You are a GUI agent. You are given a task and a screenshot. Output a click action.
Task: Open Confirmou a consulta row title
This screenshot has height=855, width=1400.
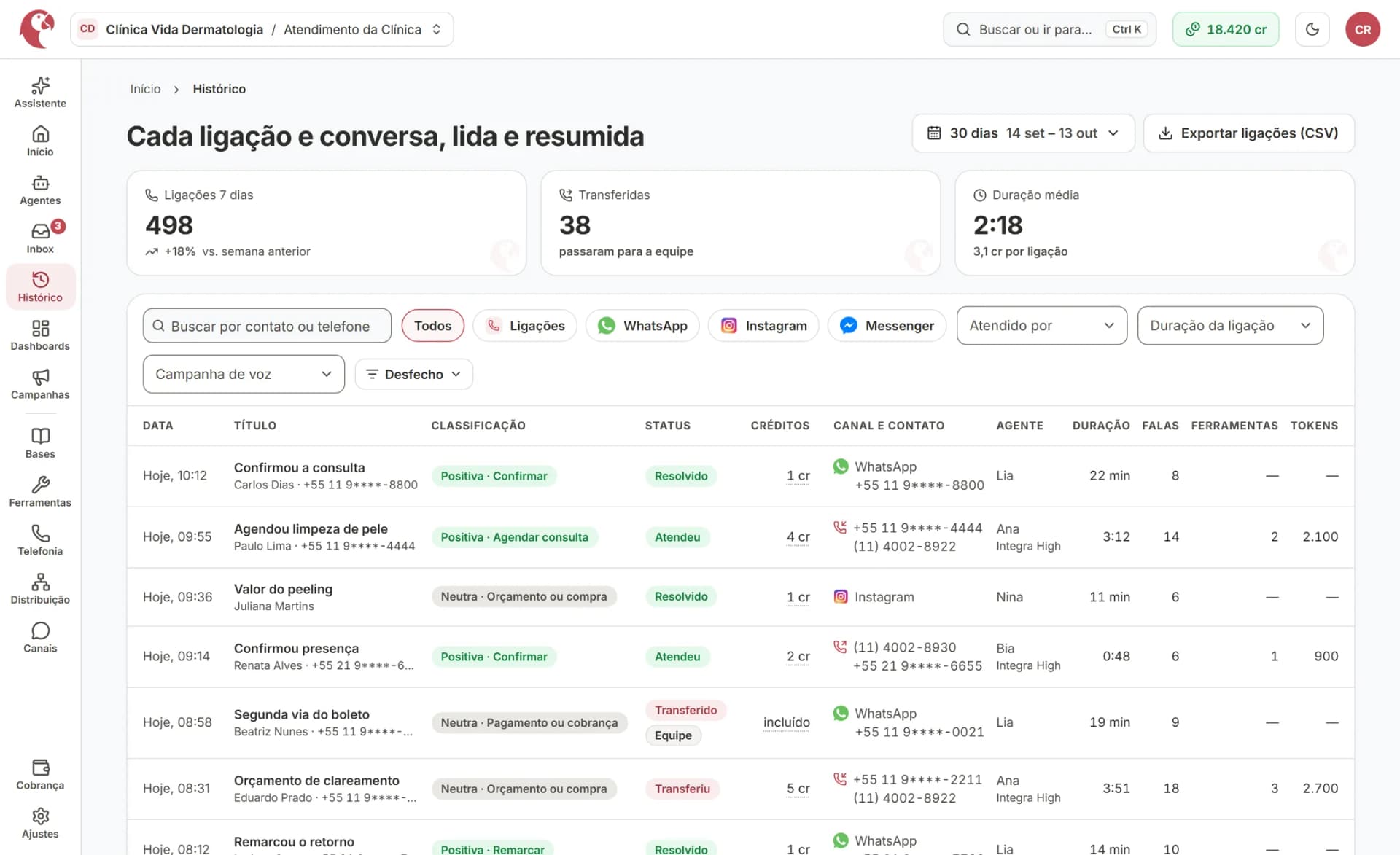pos(299,467)
